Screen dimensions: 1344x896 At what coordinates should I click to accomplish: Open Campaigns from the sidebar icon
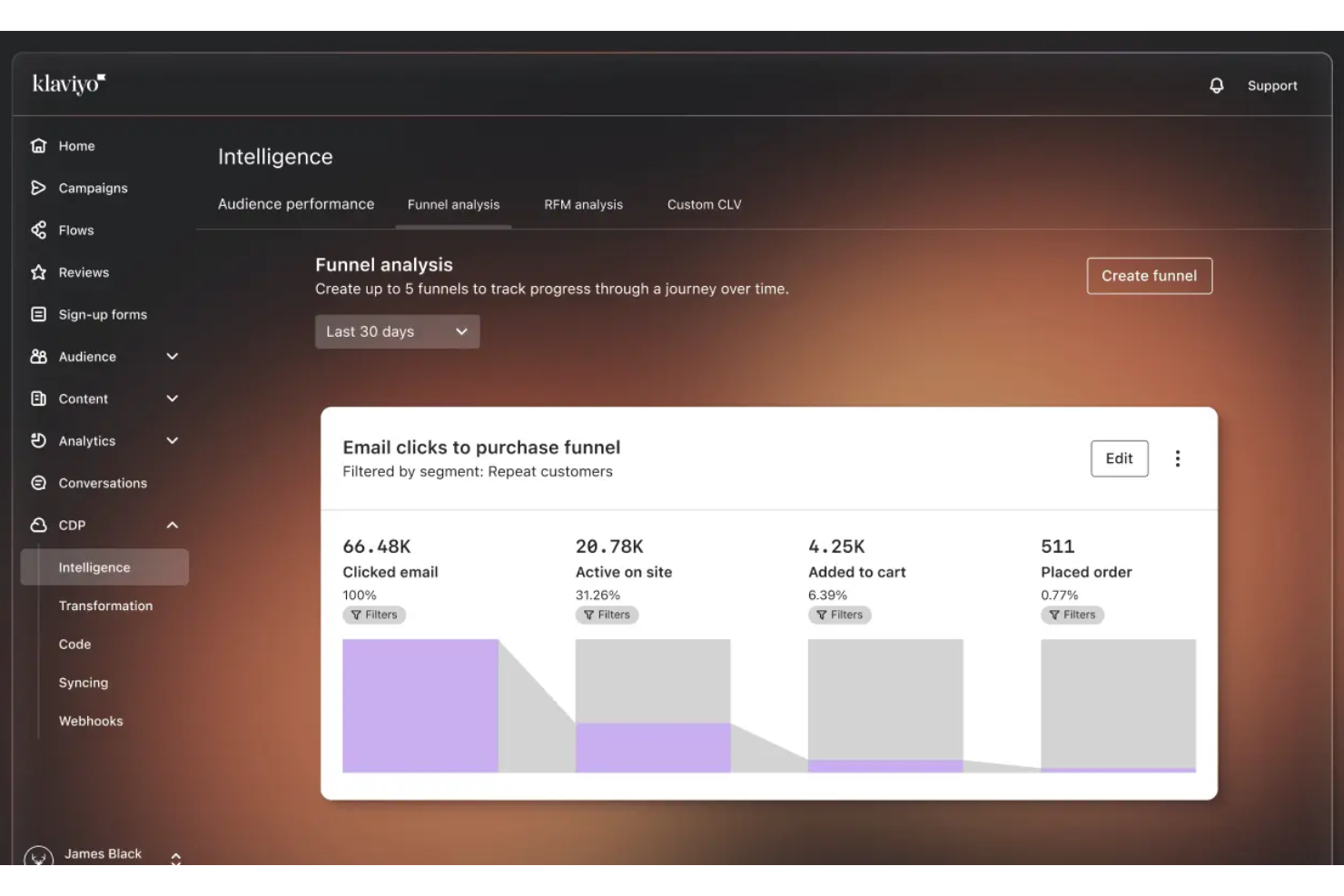38,188
